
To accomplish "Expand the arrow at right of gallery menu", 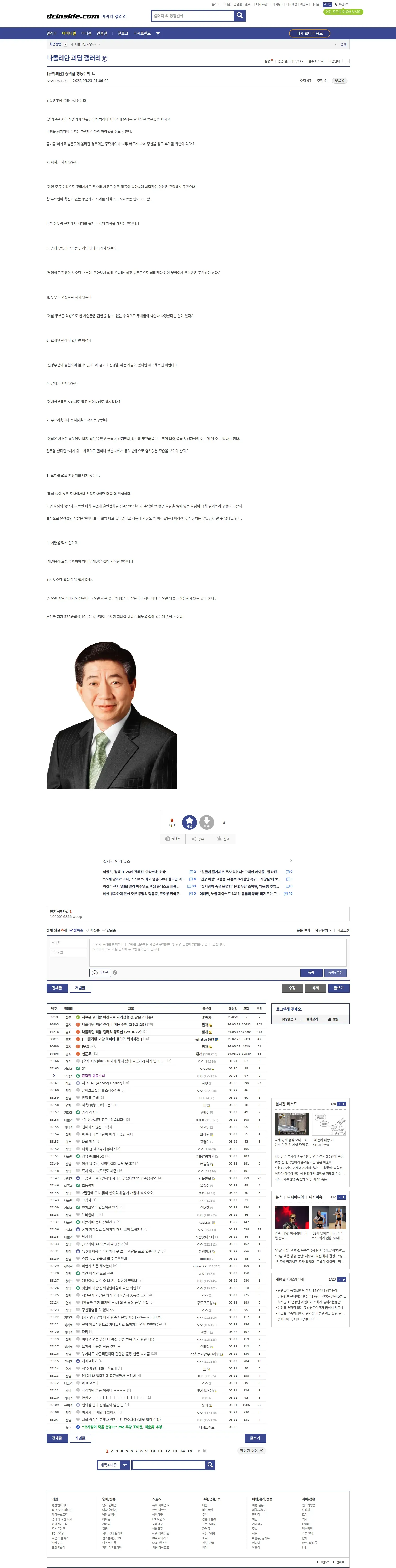I will click(348, 61).
